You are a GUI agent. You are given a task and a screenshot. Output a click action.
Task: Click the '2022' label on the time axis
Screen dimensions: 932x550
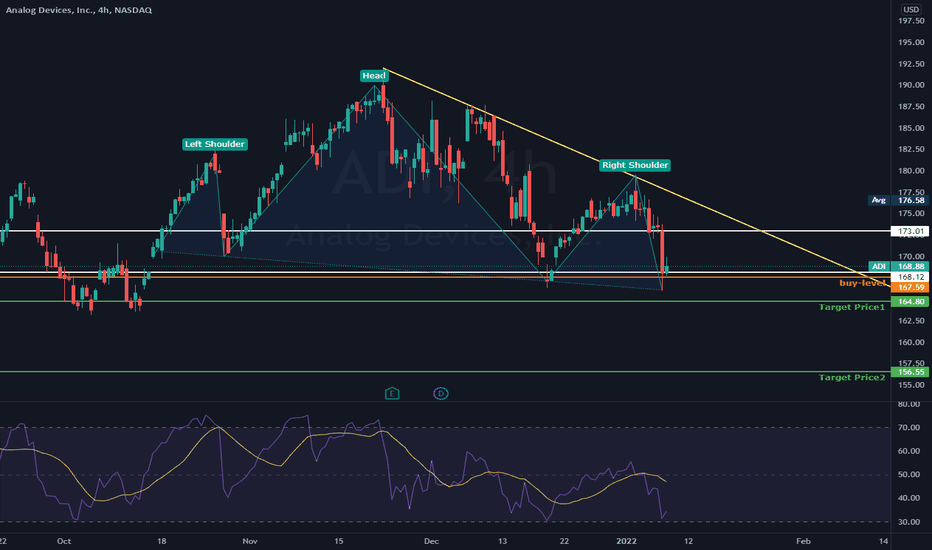626,541
